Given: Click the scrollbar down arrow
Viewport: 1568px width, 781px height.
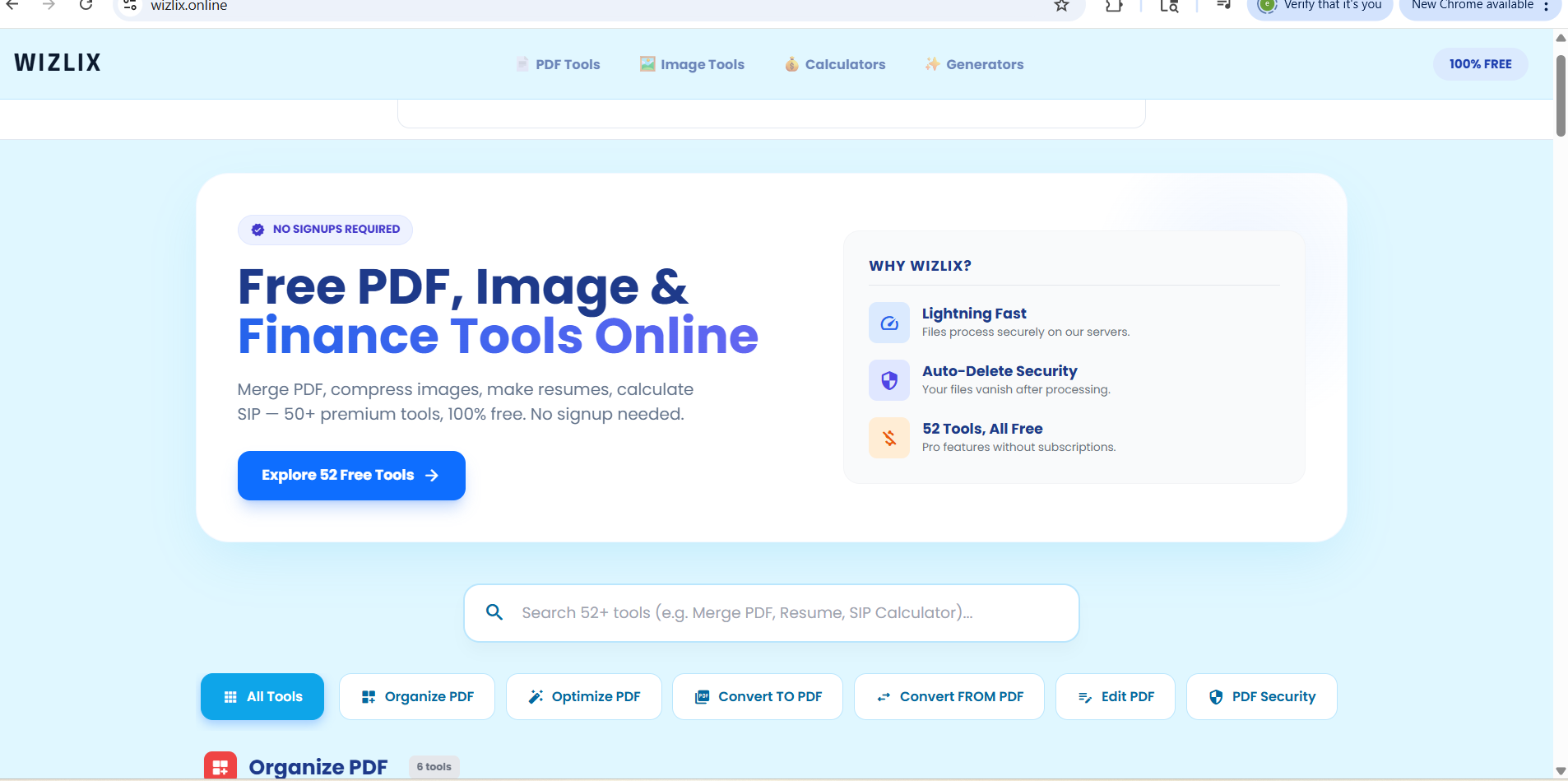Looking at the screenshot, I should pyautogui.click(x=1561, y=771).
